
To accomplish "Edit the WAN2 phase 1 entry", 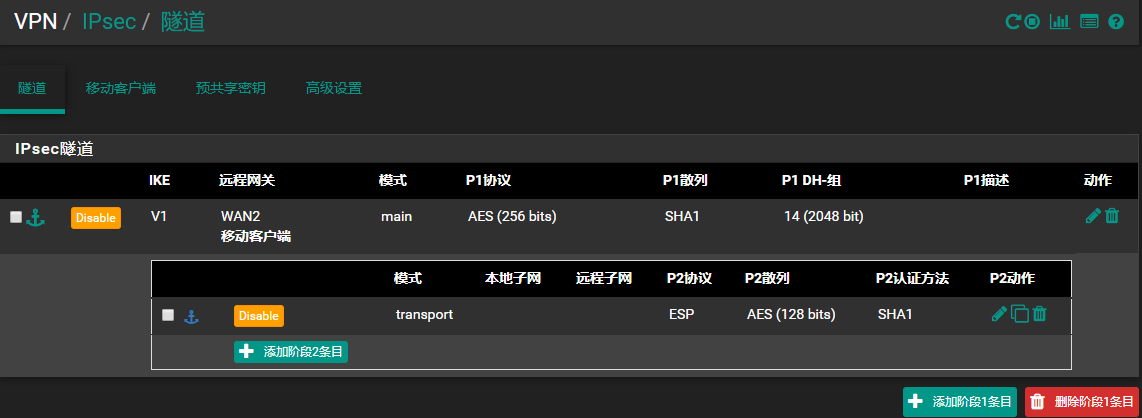I will click(1093, 216).
